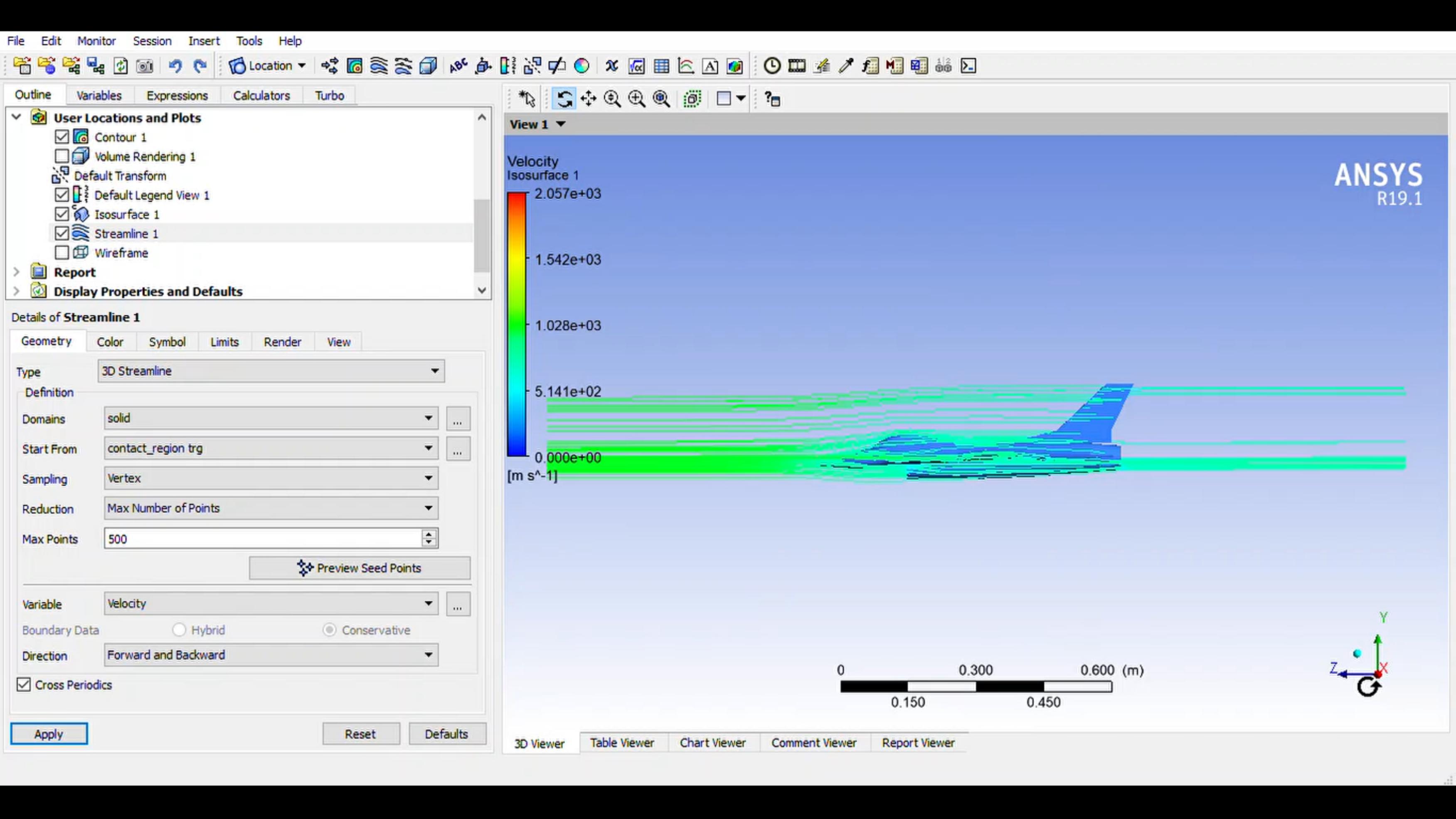Click the Volume Rendering toolbar icon
The height and width of the screenshot is (819, 1456).
click(x=429, y=66)
